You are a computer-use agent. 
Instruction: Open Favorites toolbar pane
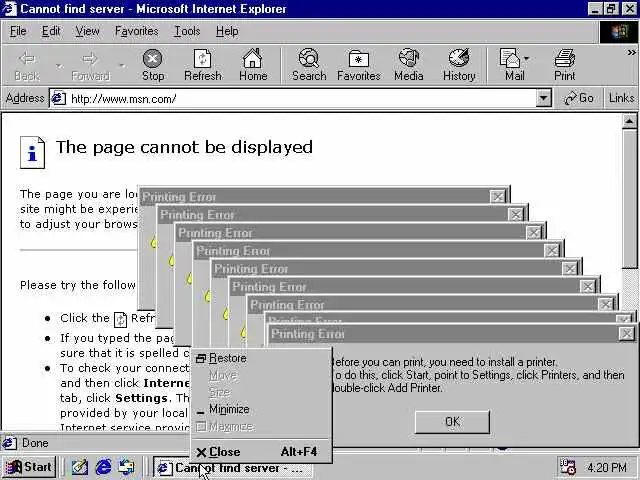(x=358, y=65)
